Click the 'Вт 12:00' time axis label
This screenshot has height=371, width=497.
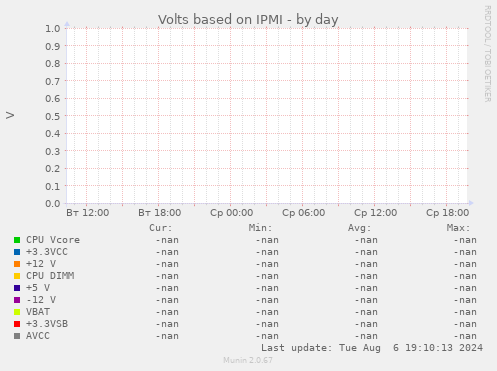[x=88, y=213]
